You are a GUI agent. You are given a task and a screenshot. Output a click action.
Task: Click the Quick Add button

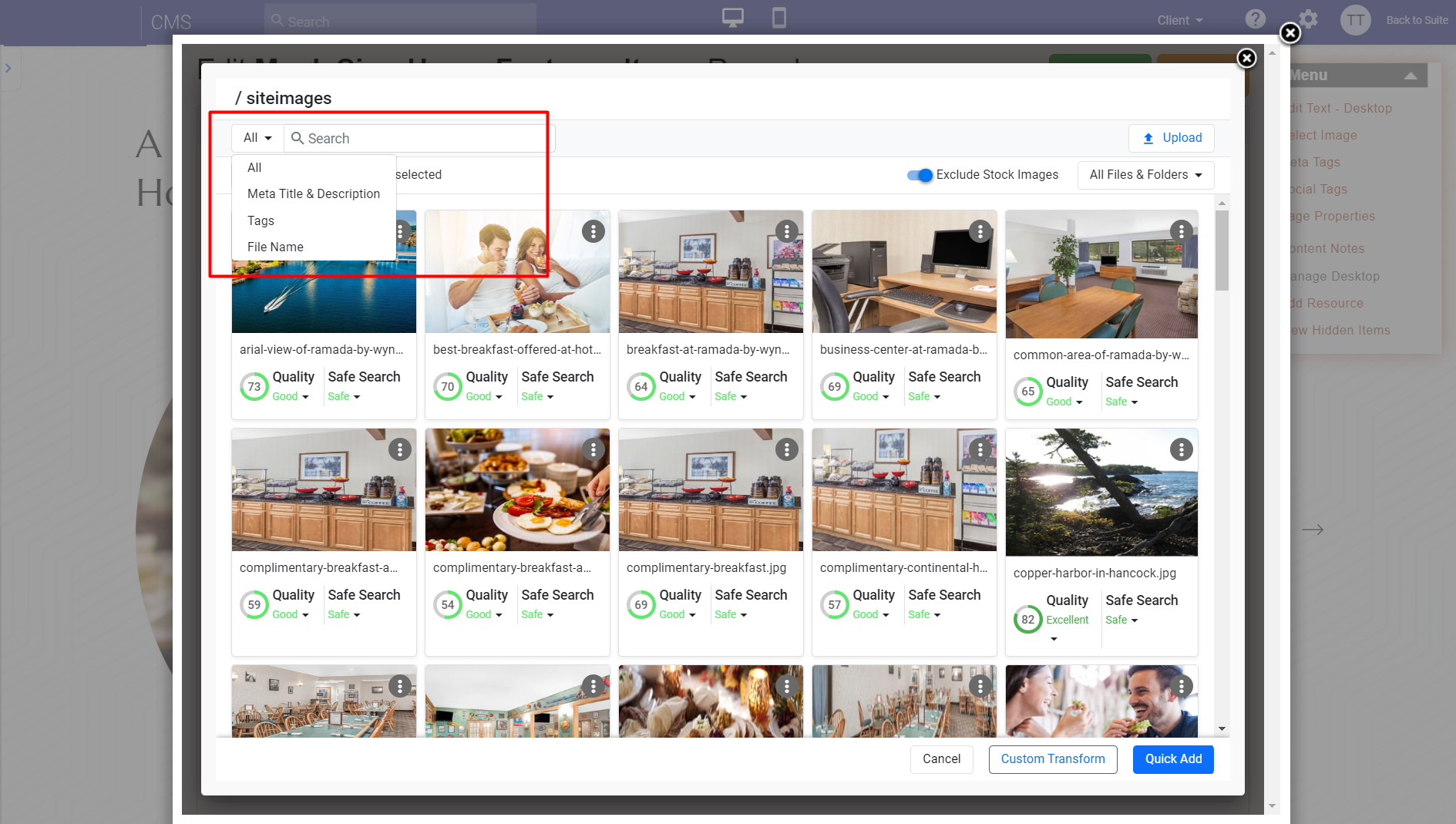pyautogui.click(x=1173, y=759)
